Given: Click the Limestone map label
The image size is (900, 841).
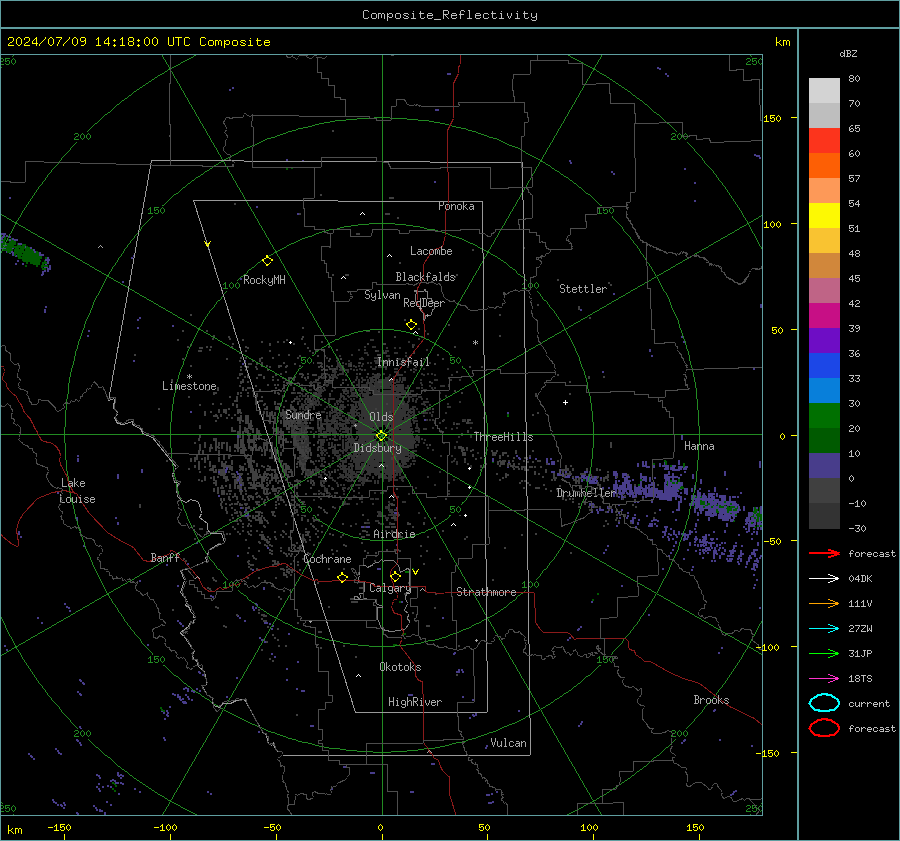Looking at the screenshot, I should click(x=189, y=386).
